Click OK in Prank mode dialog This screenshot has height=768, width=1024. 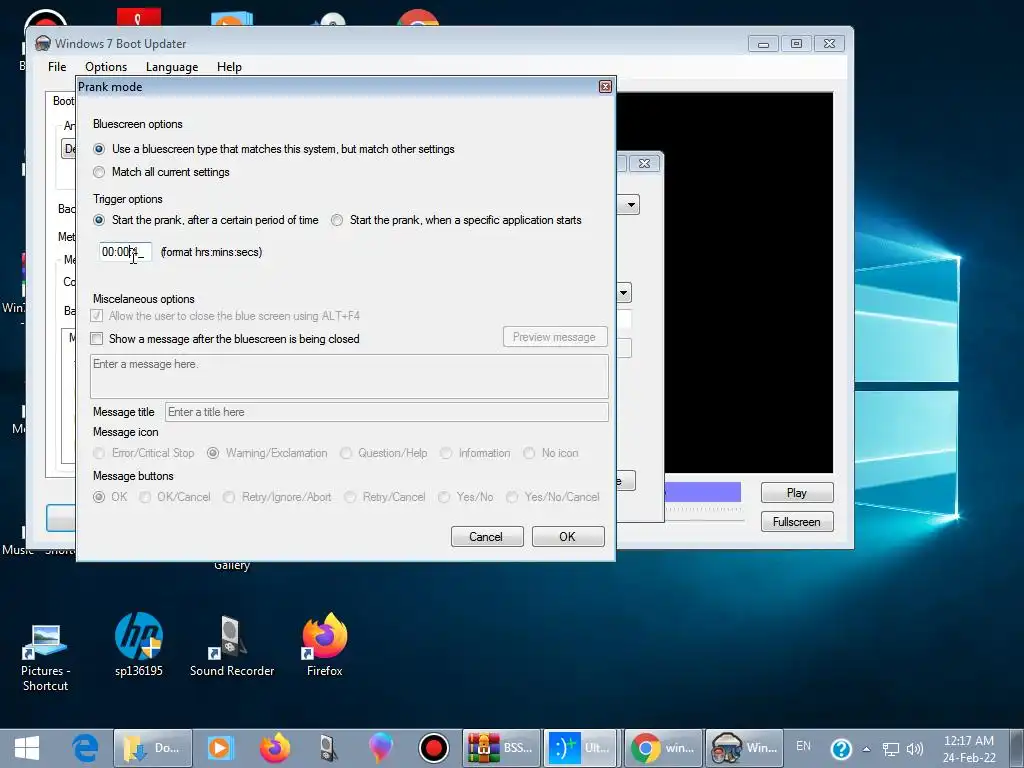[x=568, y=537]
